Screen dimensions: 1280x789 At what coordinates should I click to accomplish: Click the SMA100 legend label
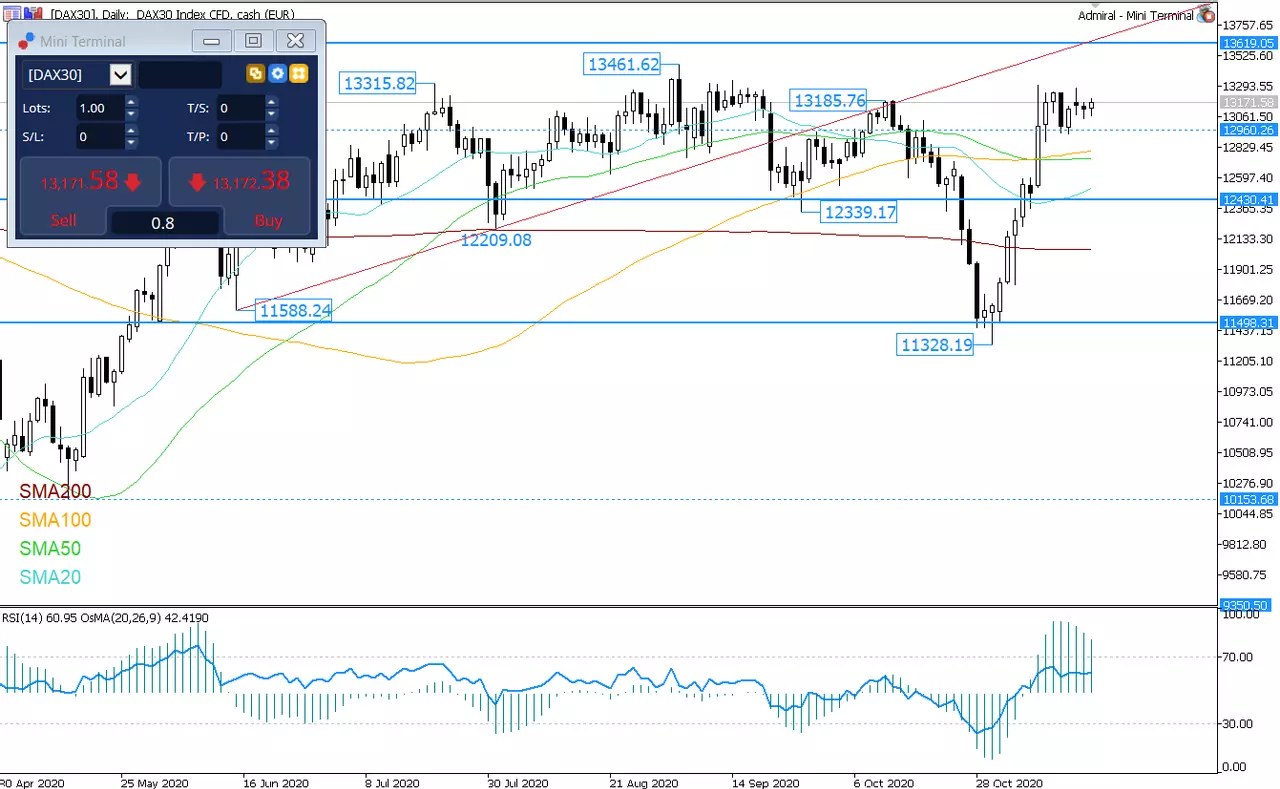pos(55,520)
